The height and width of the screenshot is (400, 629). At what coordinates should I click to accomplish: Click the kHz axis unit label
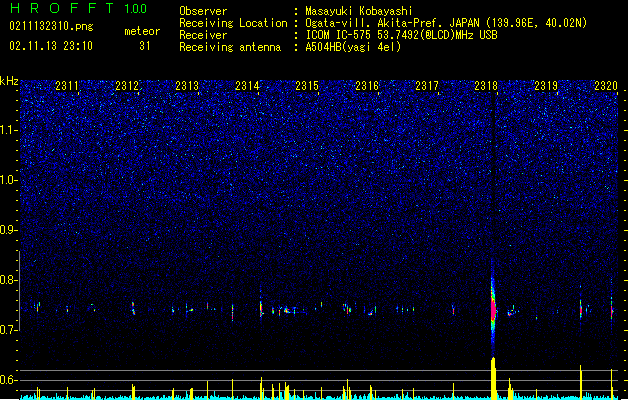point(9,81)
